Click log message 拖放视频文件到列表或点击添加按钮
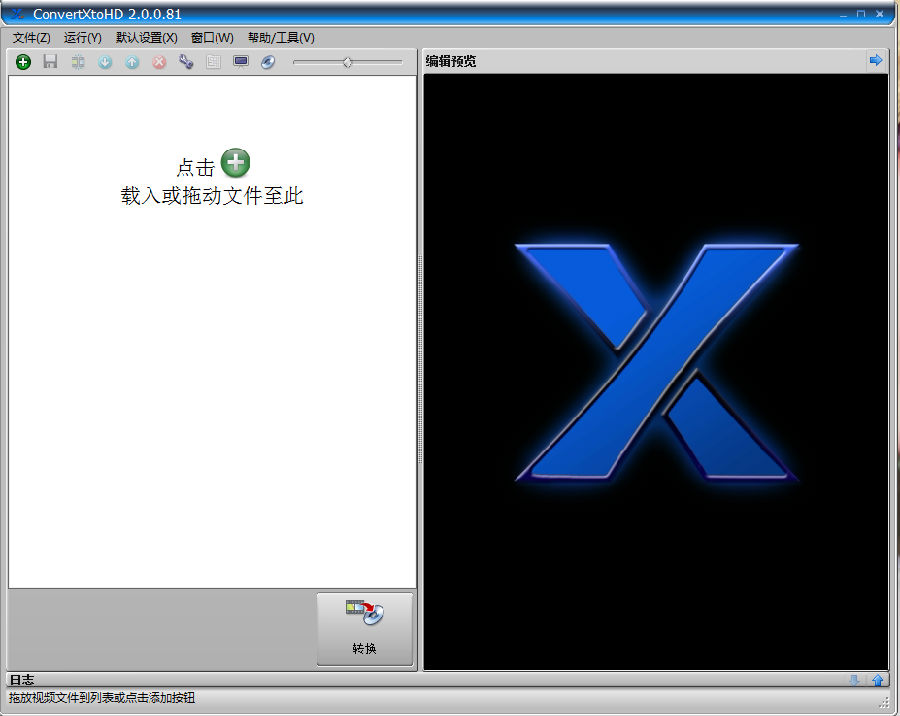Viewport: 900px width, 716px height. coord(102,698)
